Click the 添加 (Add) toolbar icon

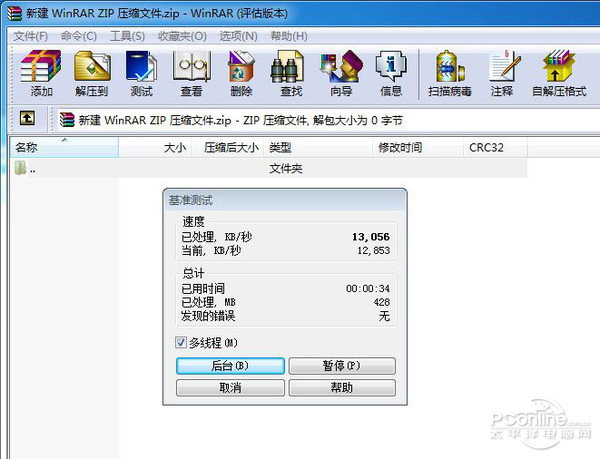pos(41,73)
